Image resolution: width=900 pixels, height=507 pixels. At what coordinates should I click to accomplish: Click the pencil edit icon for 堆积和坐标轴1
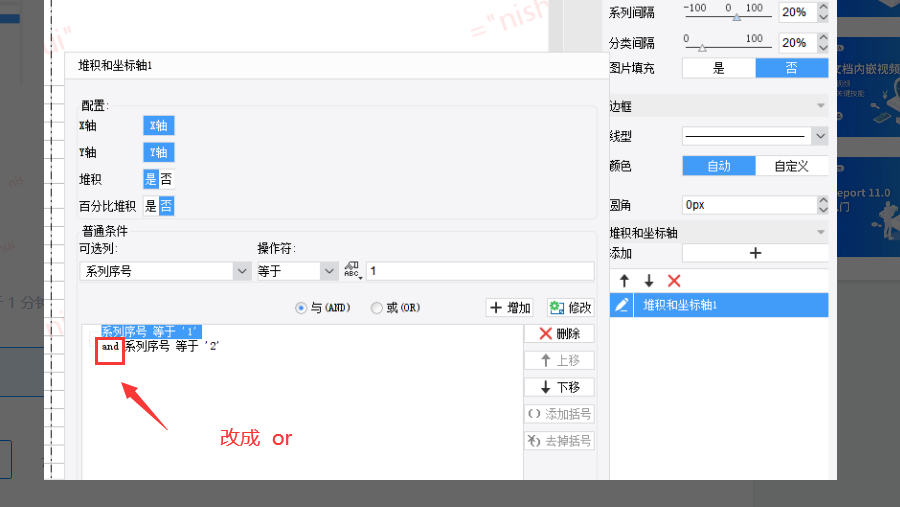[x=622, y=305]
